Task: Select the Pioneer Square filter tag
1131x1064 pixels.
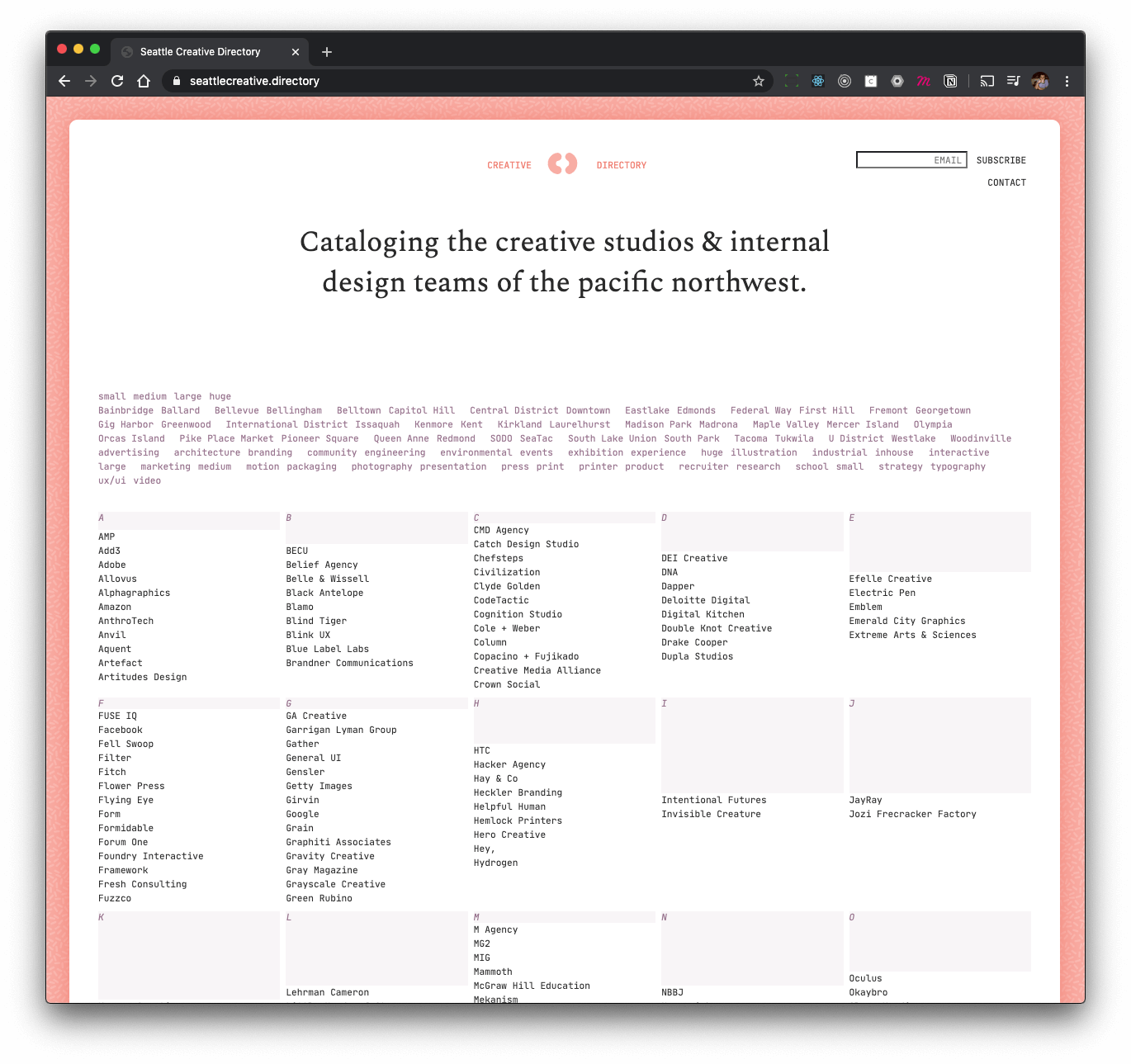Action: click(x=319, y=438)
